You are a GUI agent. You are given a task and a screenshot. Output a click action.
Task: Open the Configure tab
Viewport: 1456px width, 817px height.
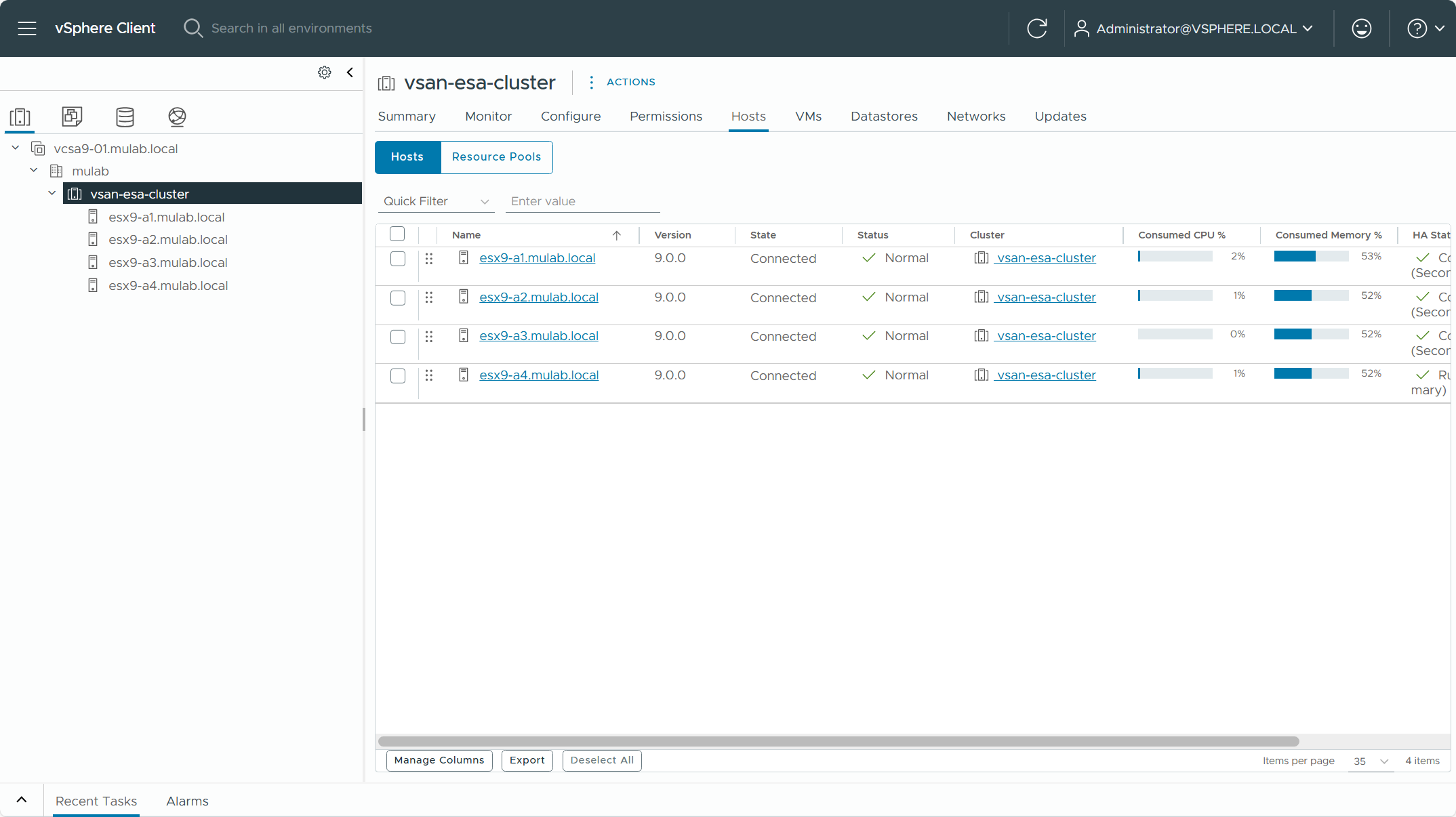(570, 117)
